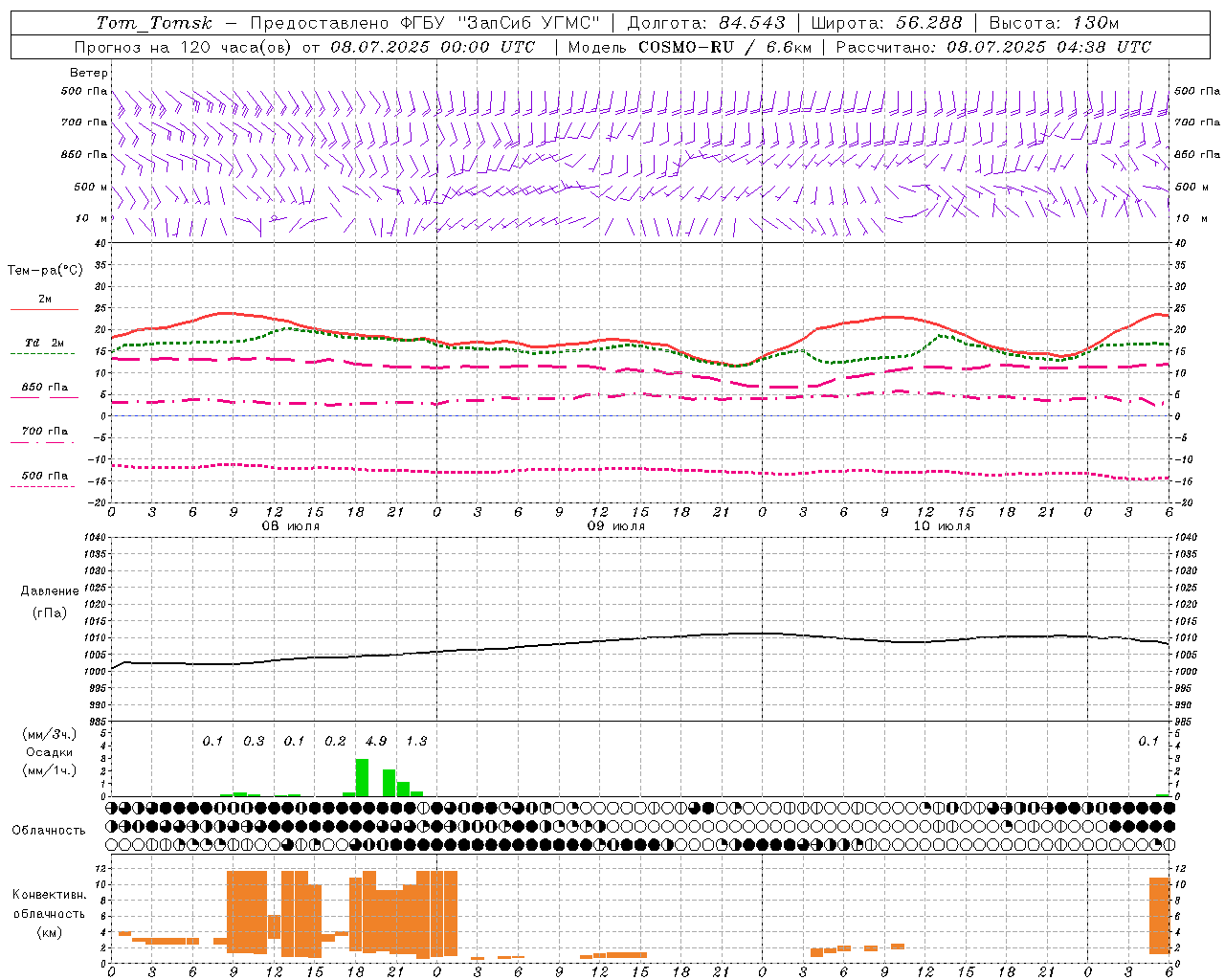Click the Тем-ра(°C) axis label
Image resolution: width=1225 pixels, height=980 pixels.
coord(45,271)
